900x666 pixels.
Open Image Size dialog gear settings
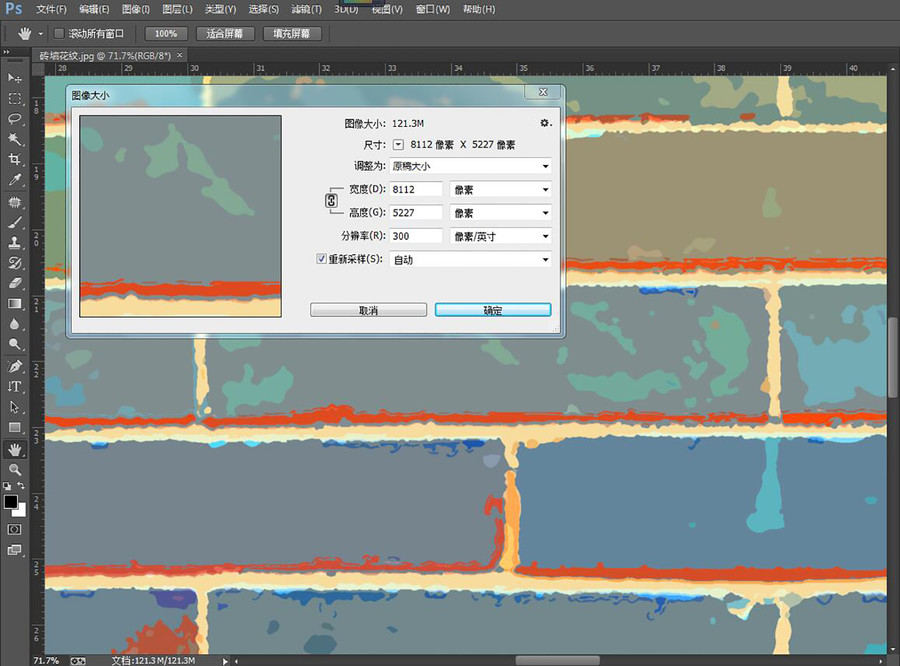(545, 123)
